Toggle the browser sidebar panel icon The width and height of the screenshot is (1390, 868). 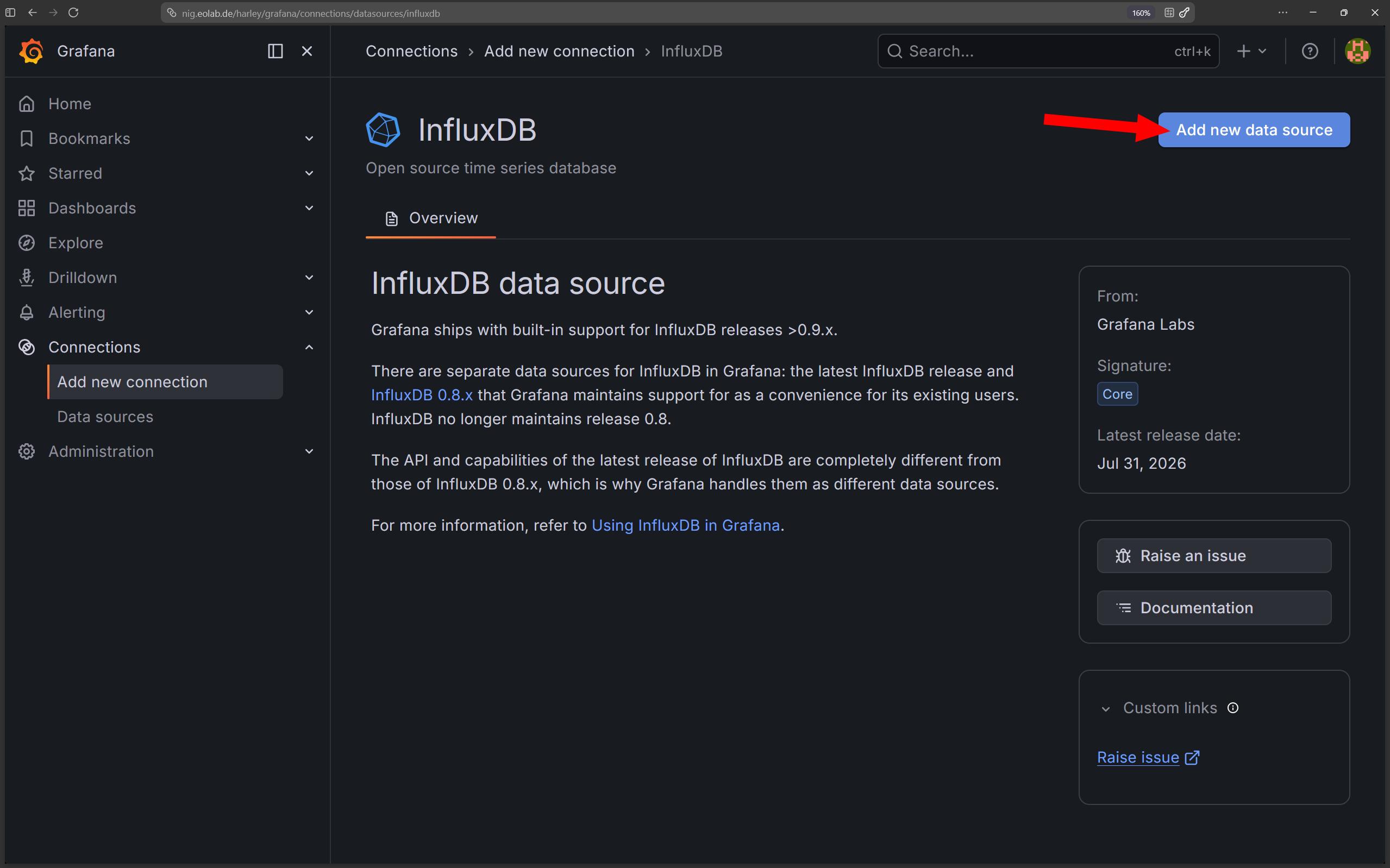pyautogui.click(x=10, y=12)
